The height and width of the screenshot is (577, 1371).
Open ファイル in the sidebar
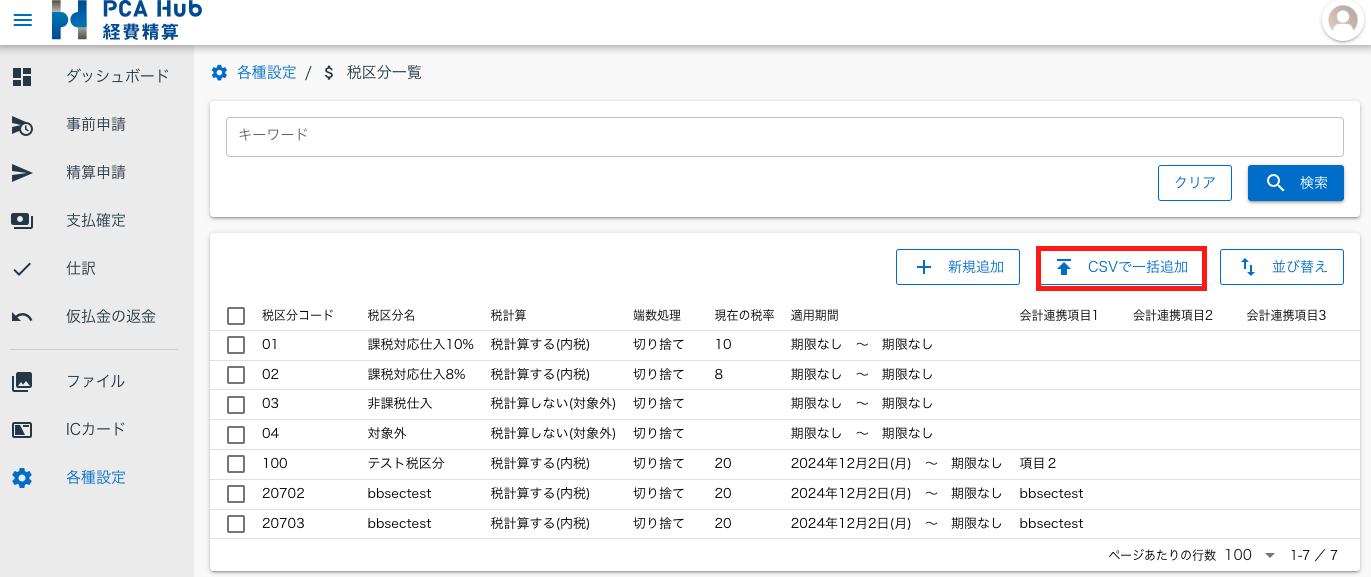pos(97,381)
